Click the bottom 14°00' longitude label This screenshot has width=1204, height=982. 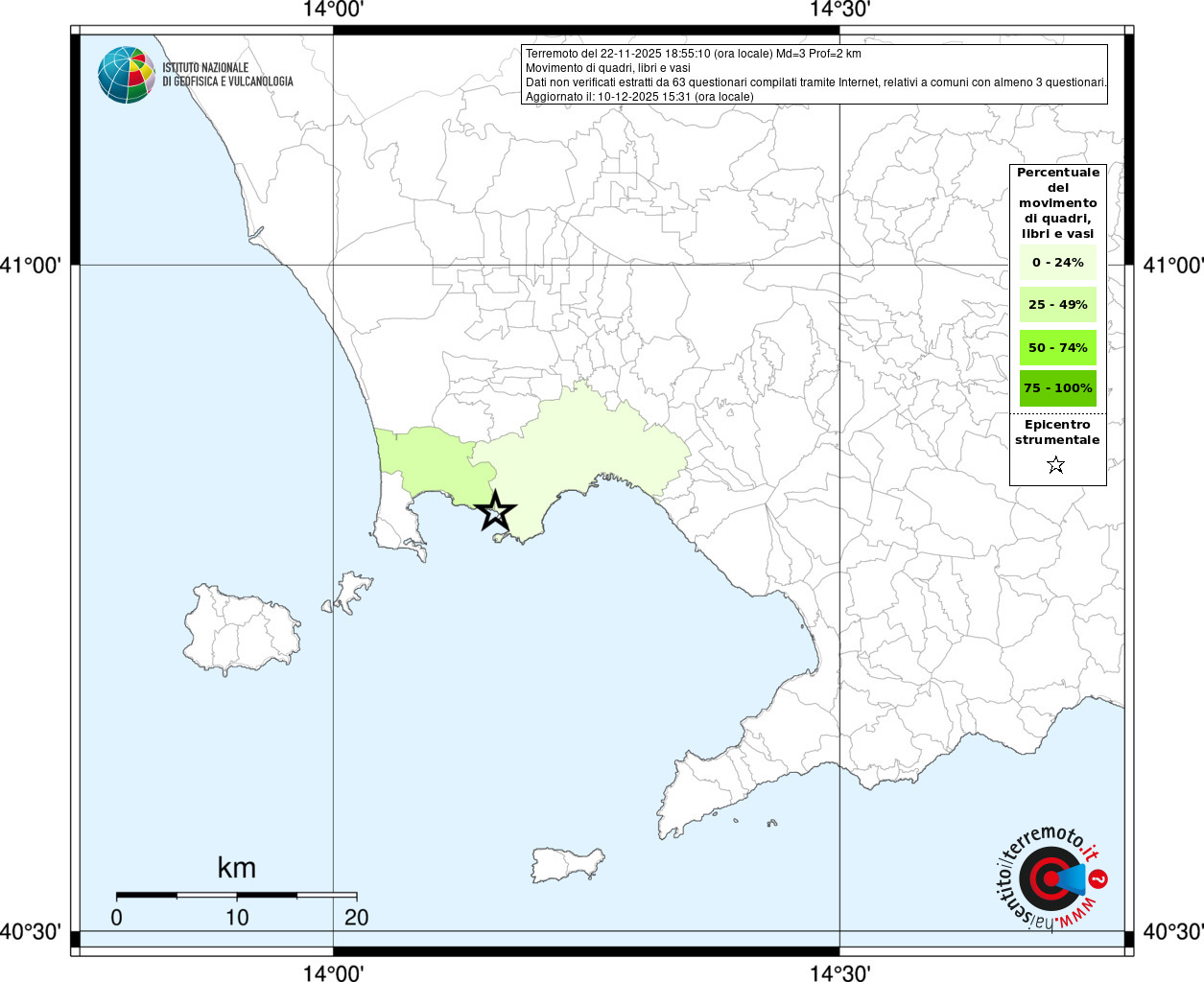pos(333,972)
